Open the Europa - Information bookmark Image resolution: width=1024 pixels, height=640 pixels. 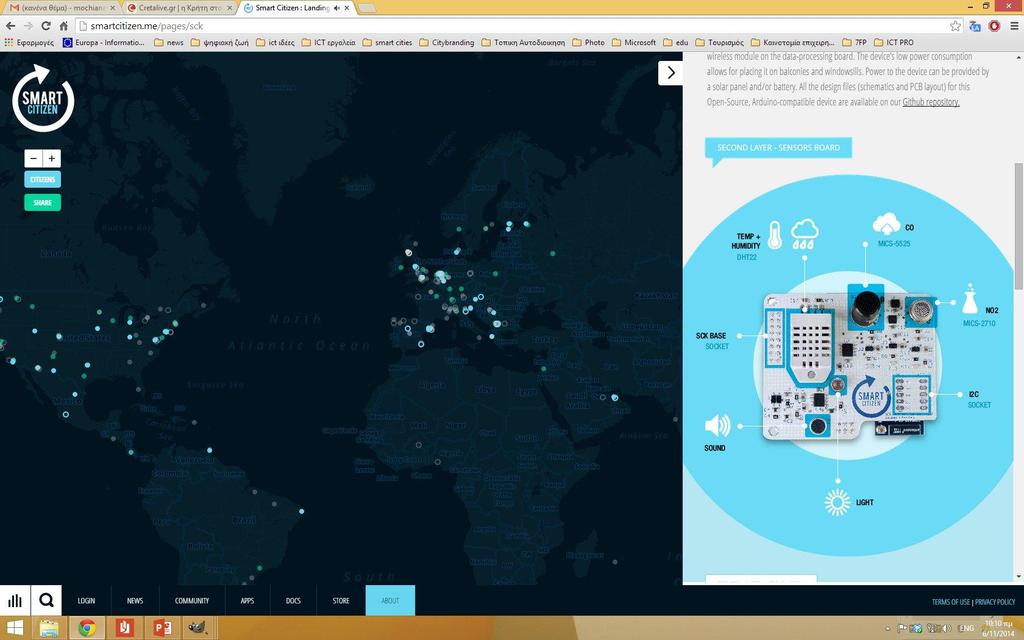pyautogui.click(x=104, y=42)
